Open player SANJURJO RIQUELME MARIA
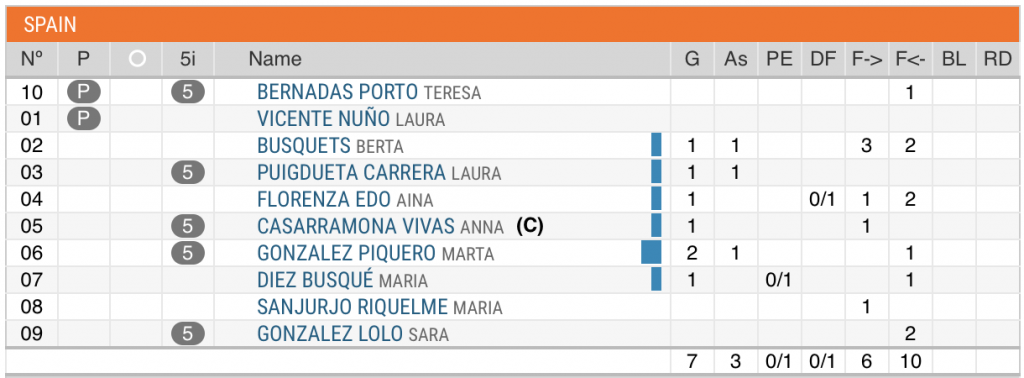The height and width of the screenshot is (378, 1024). [x=380, y=307]
